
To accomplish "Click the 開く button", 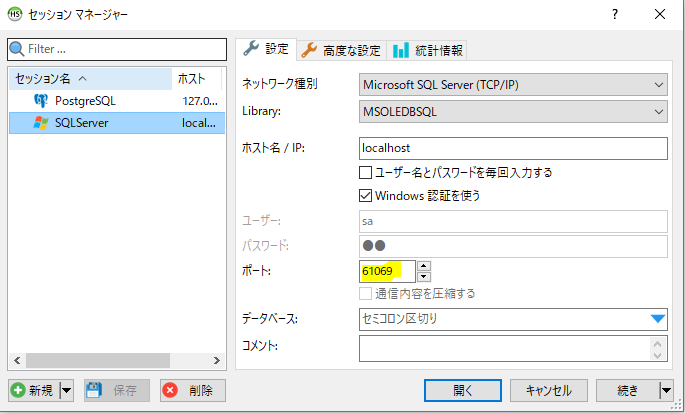I will tap(463, 390).
